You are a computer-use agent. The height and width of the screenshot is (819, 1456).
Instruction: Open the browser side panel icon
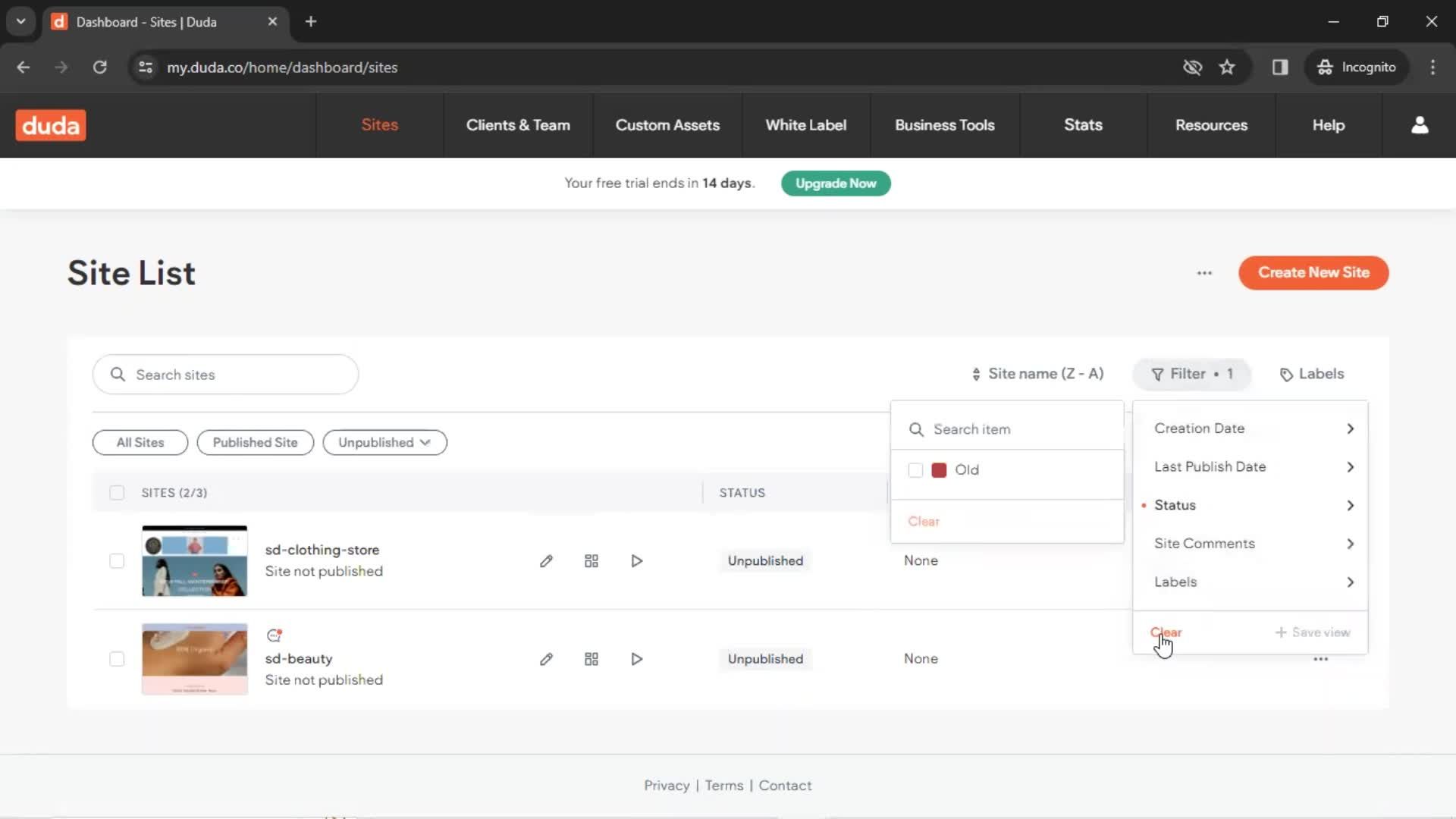1280,67
